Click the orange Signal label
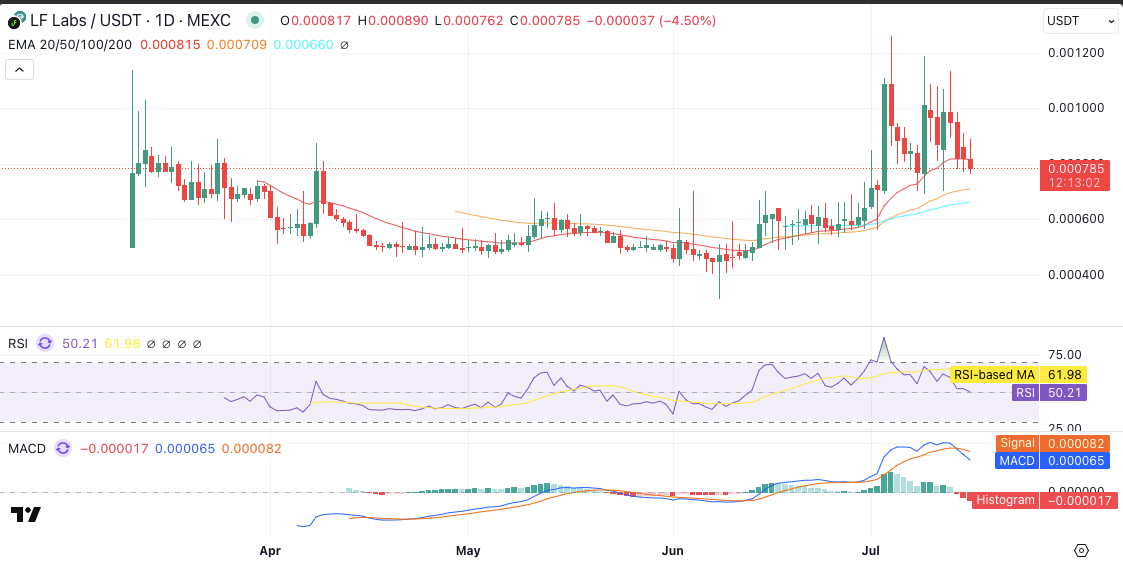 [x=1017, y=442]
